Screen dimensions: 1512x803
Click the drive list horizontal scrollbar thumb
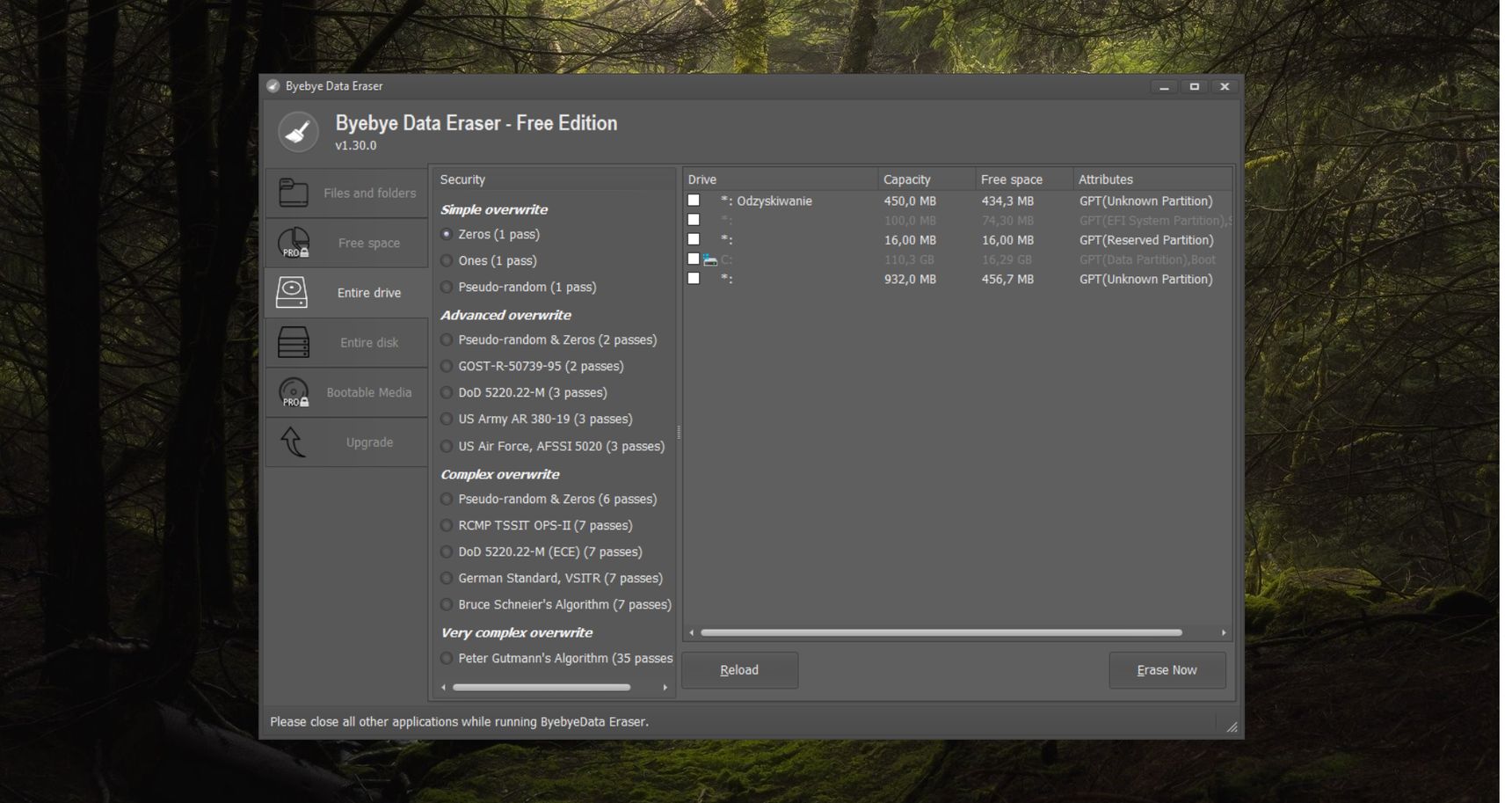point(941,632)
